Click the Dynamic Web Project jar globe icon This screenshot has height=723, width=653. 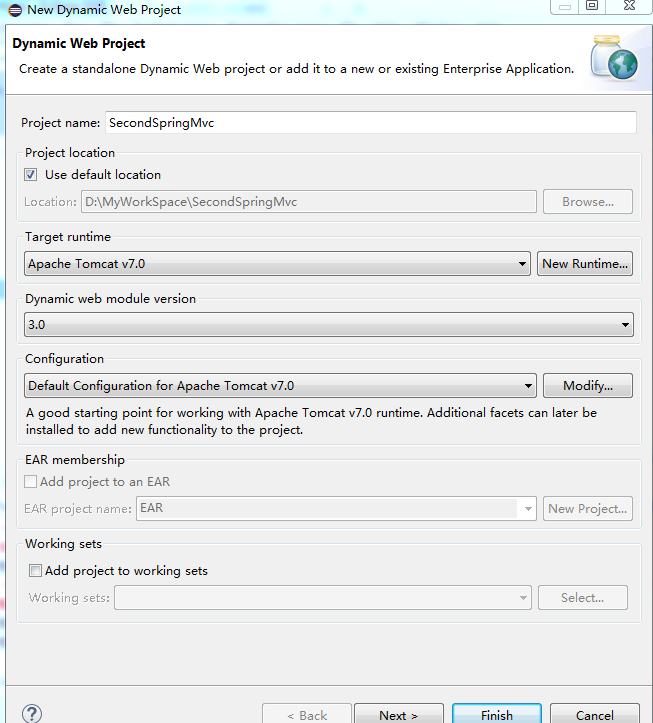click(614, 58)
